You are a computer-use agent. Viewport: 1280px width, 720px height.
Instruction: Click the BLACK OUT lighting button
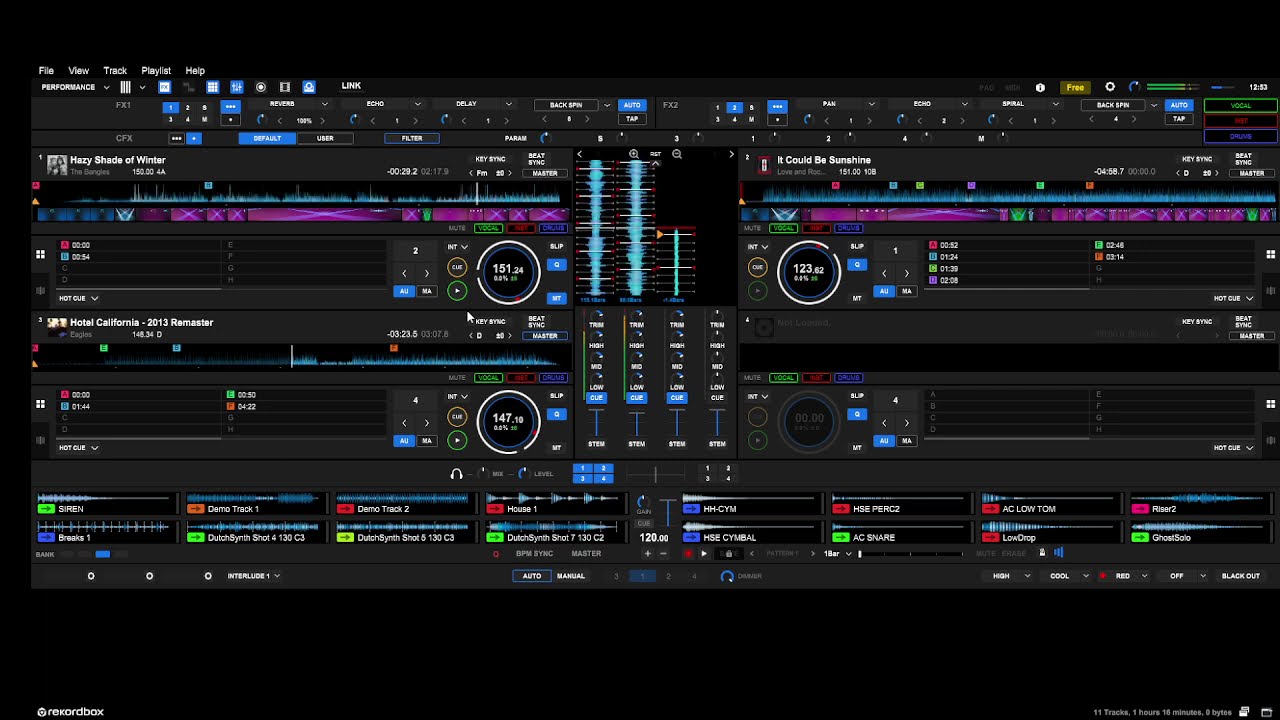1241,576
